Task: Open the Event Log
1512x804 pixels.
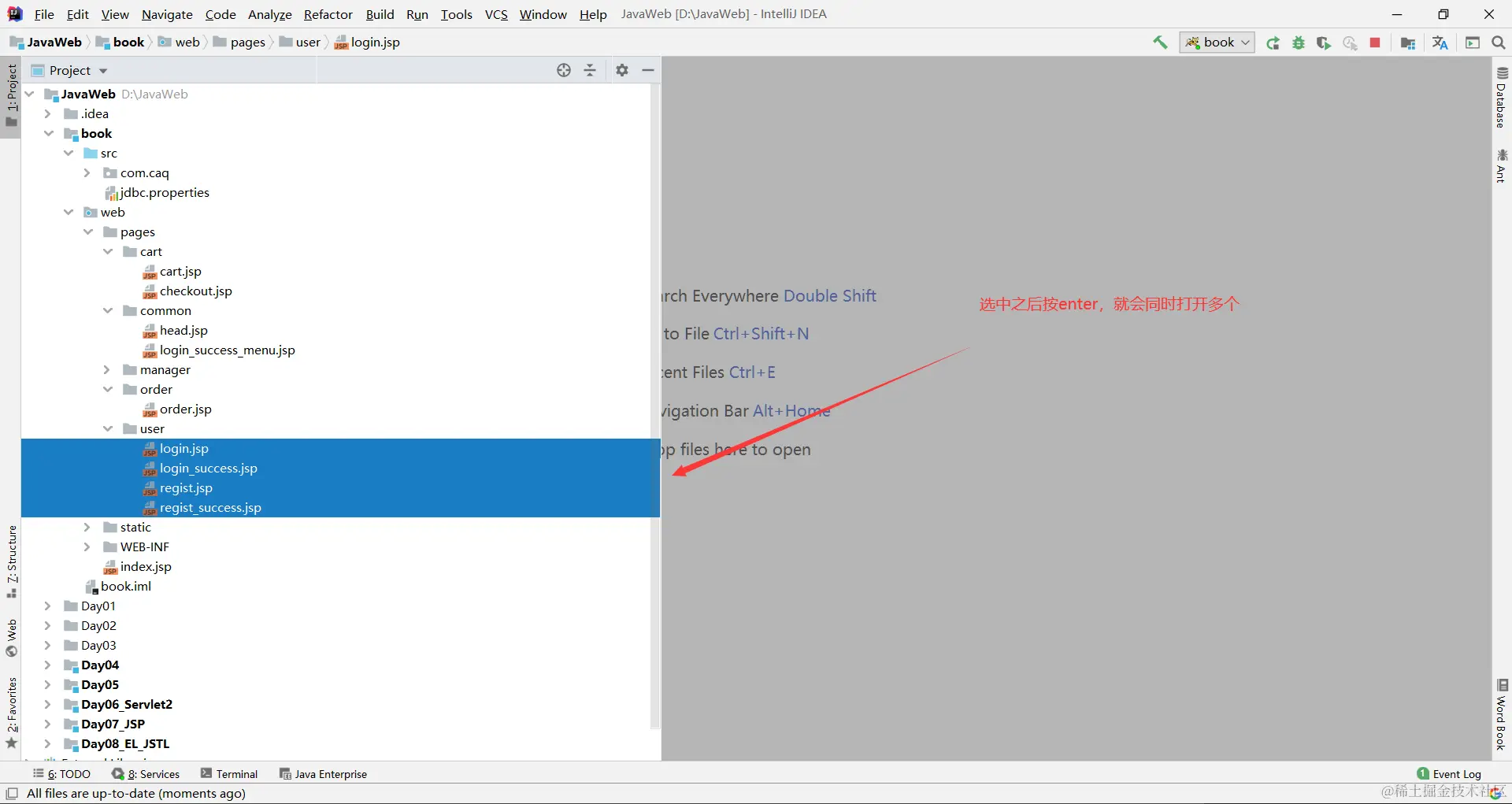Action: tap(1449, 774)
